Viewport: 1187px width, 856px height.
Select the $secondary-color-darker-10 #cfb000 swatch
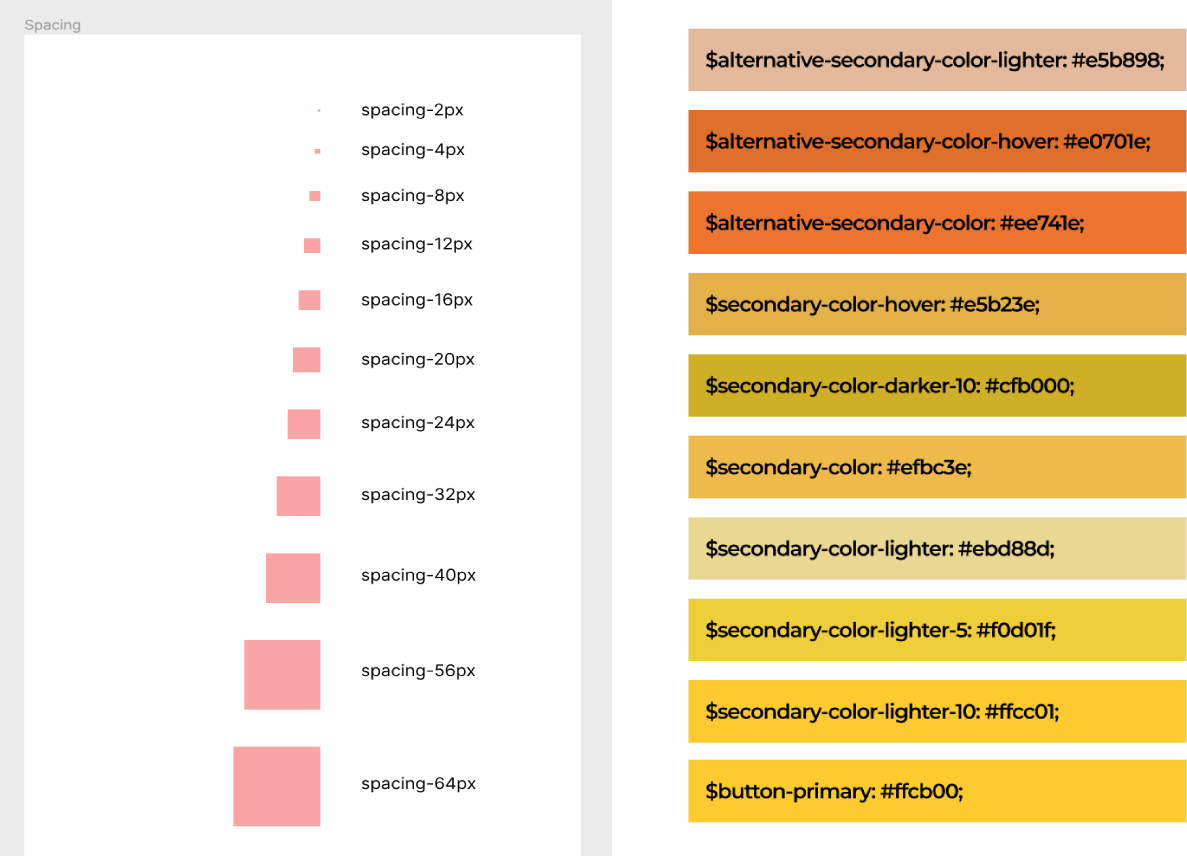pyautogui.click(x=937, y=385)
